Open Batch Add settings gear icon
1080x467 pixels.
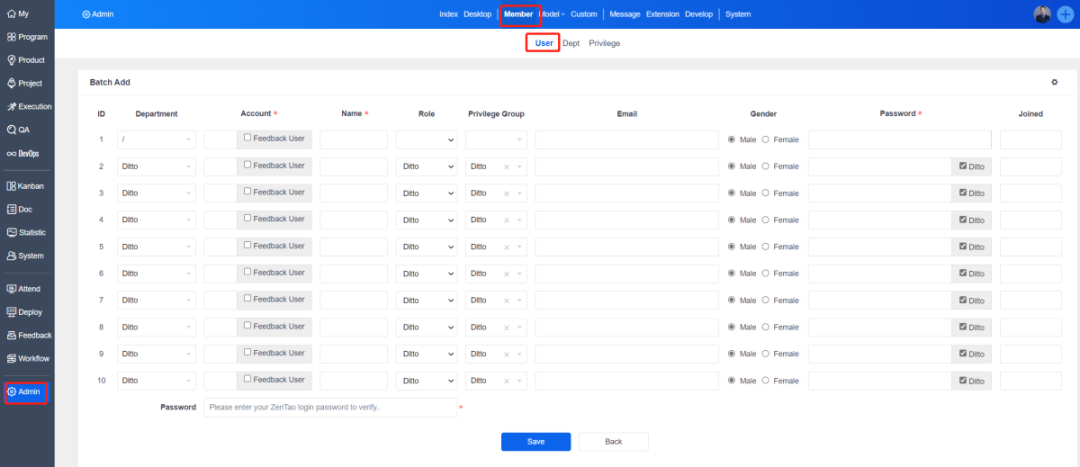coord(1054,82)
